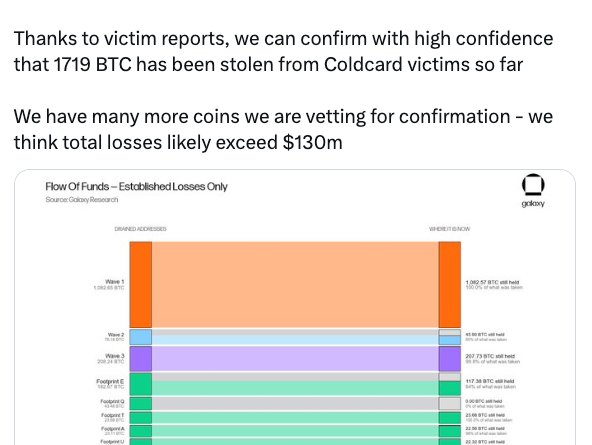The width and height of the screenshot is (592, 445).
Task: Click the 'Where It Is Now' column header
Action: (449, 229)
